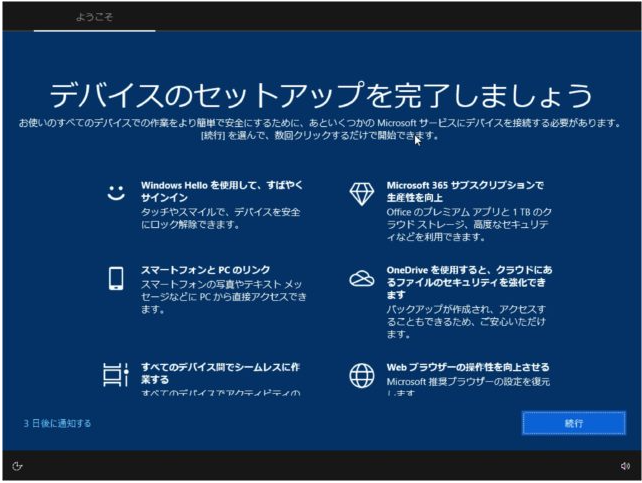This screenshot has width=642, height=483.
Task: Click the 3 日後に通知する link
Action: pyautogui.click(x=57, y=423)
